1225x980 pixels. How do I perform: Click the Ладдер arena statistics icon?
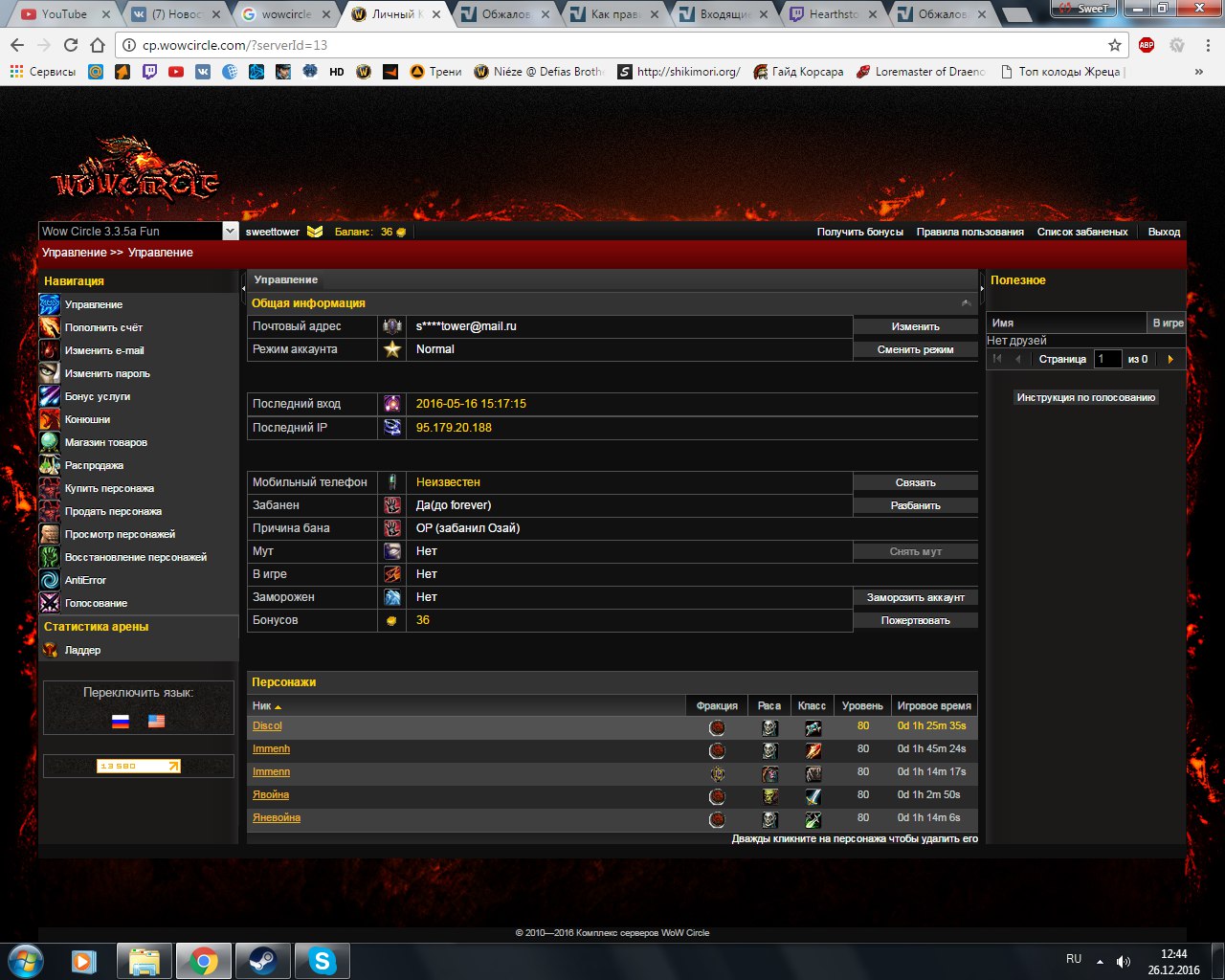50,650
